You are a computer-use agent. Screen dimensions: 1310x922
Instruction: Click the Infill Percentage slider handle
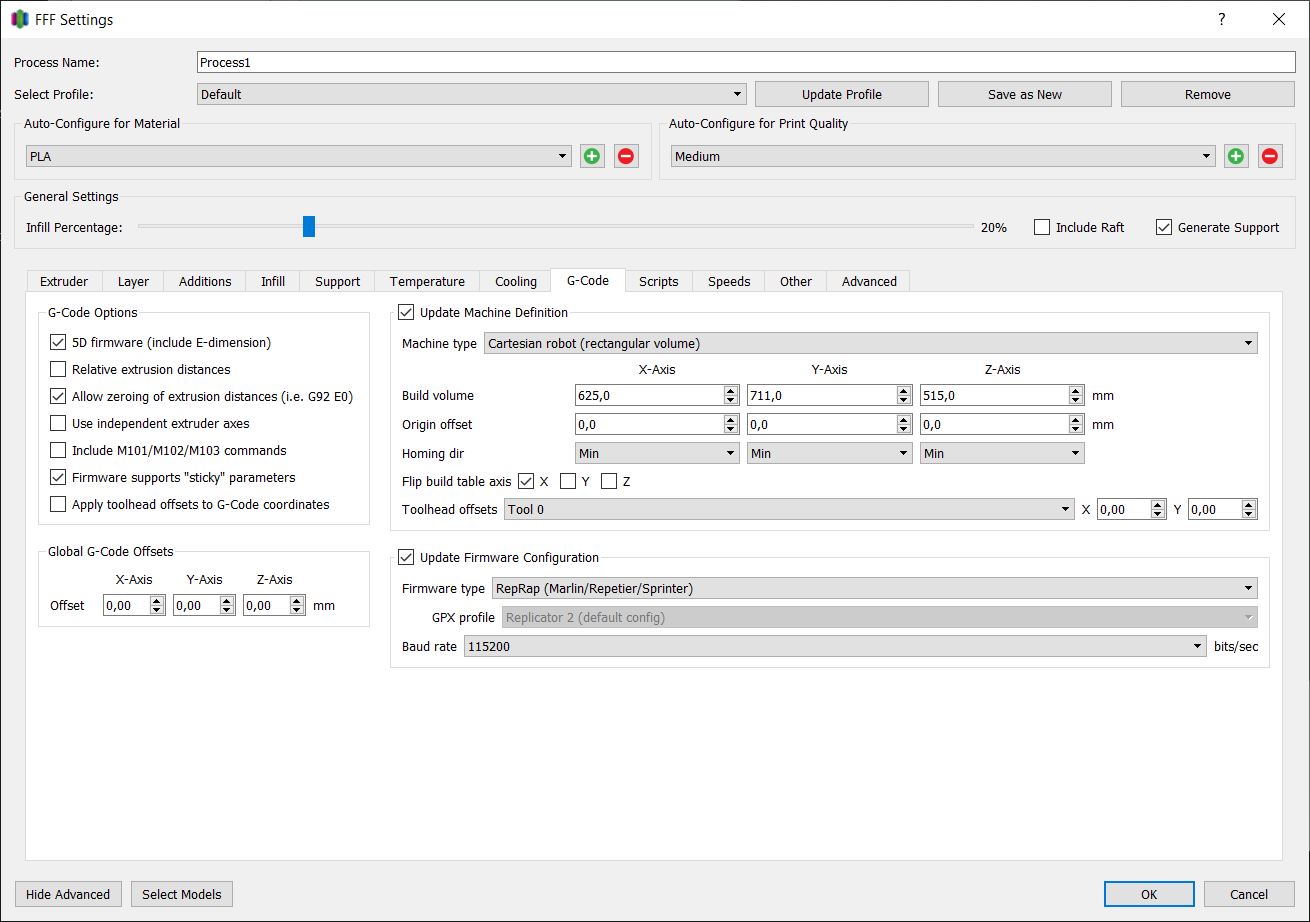point(309,227)
